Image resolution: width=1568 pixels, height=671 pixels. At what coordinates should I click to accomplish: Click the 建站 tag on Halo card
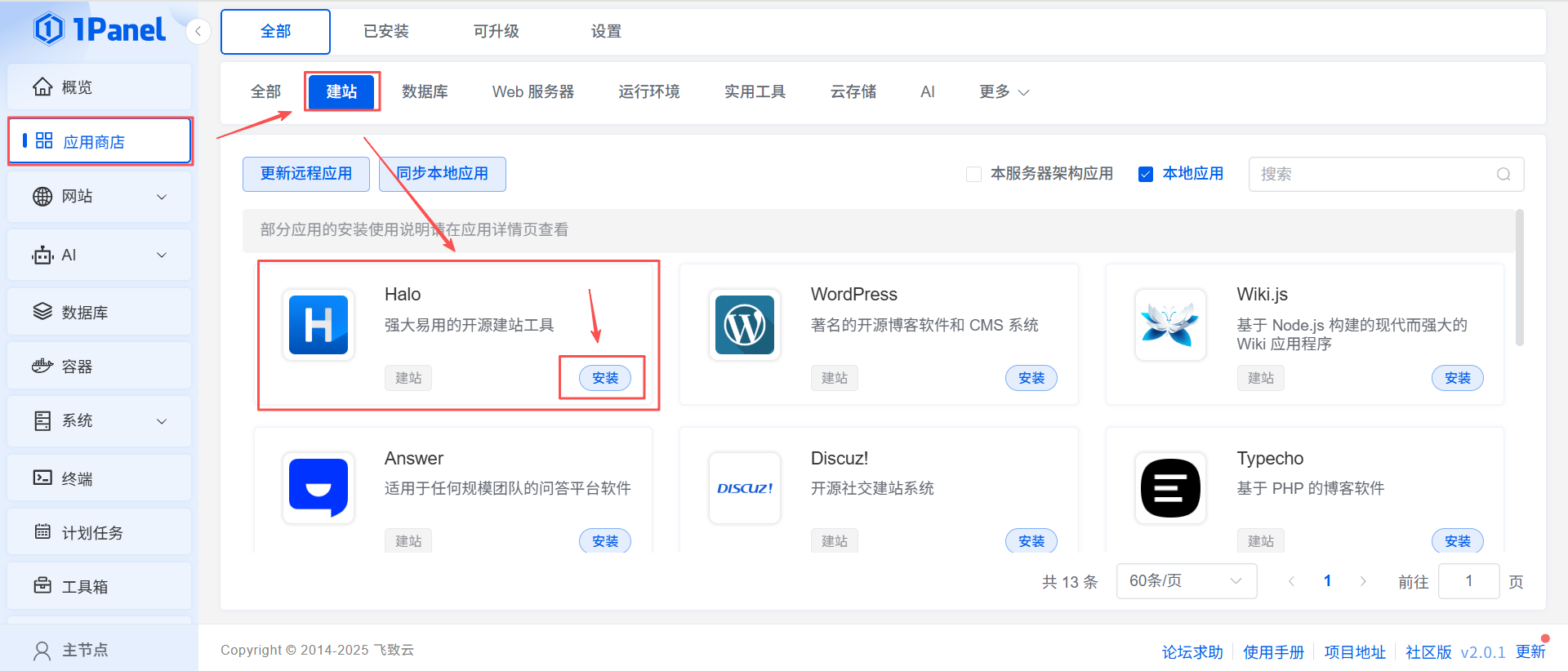point(408,378)
